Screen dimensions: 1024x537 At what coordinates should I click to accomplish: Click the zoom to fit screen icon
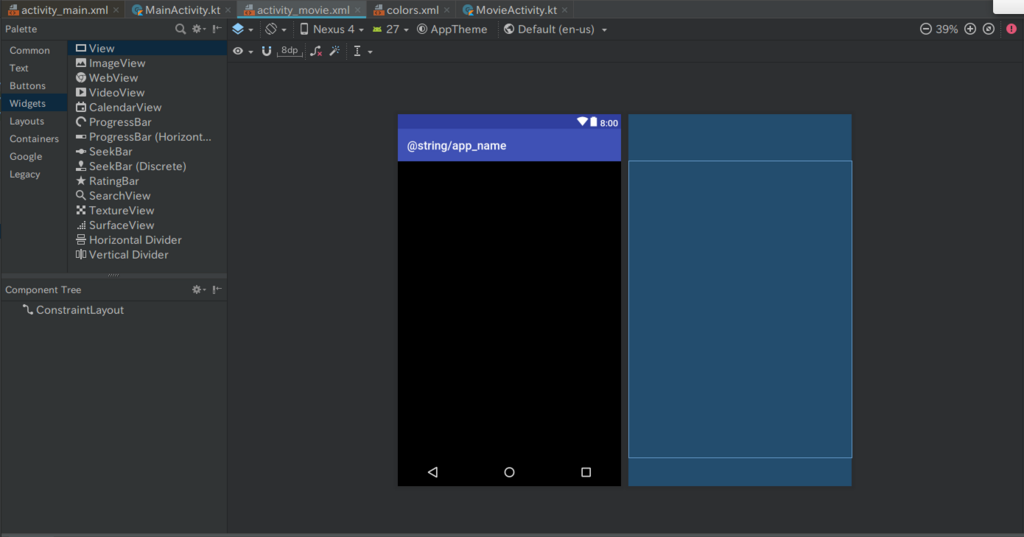click(989, 29)
